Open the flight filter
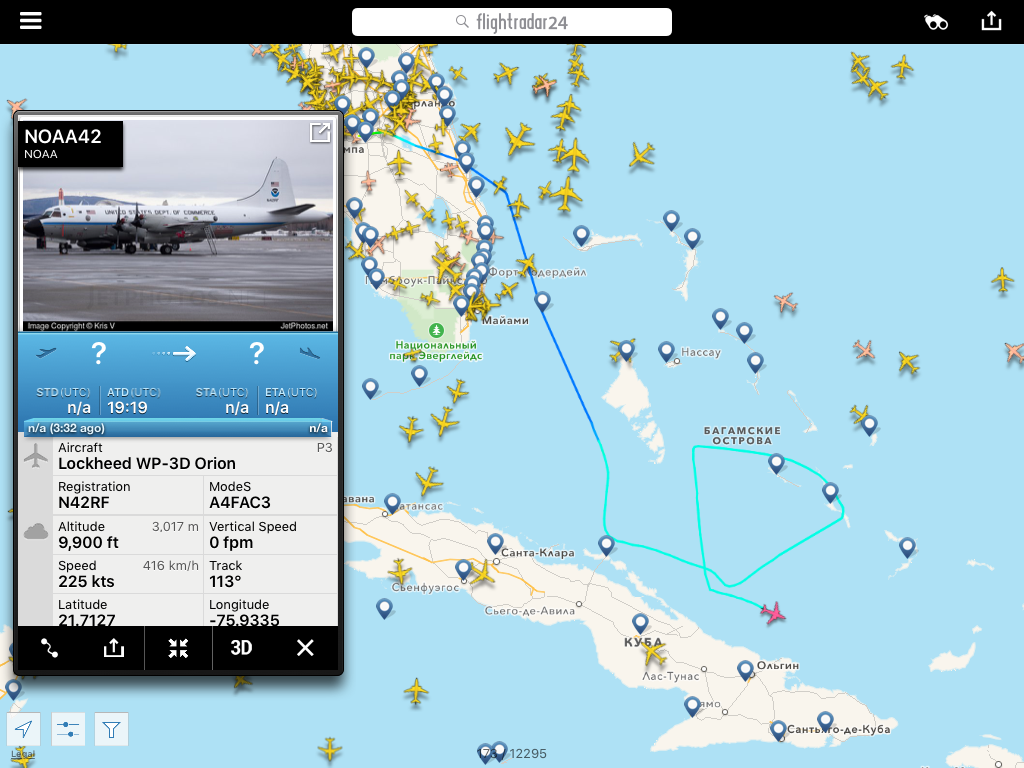Viewport: 1024px width, 768px height. click(112, 729)
